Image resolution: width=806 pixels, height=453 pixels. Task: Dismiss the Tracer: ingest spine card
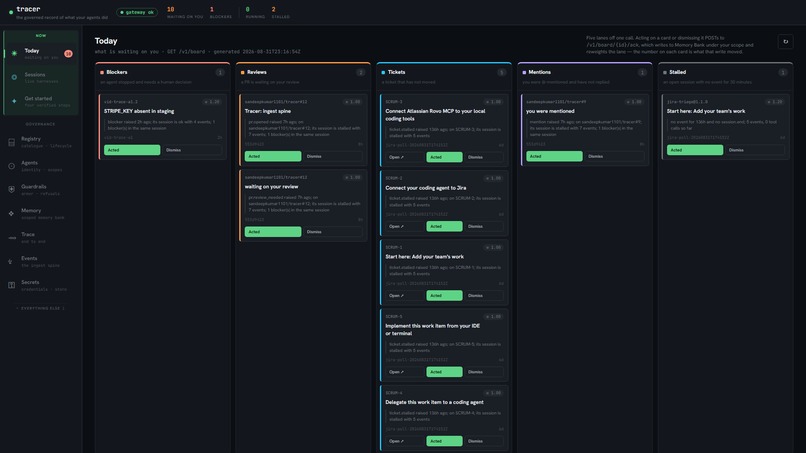pos(333,156)
